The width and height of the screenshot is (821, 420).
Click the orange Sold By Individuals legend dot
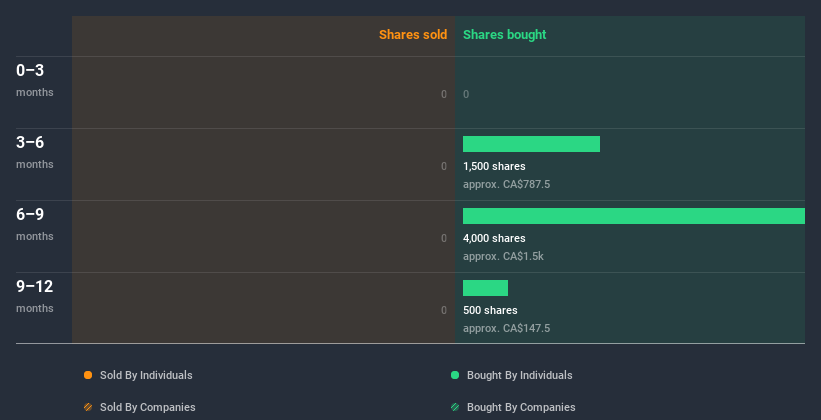(88, 375)
